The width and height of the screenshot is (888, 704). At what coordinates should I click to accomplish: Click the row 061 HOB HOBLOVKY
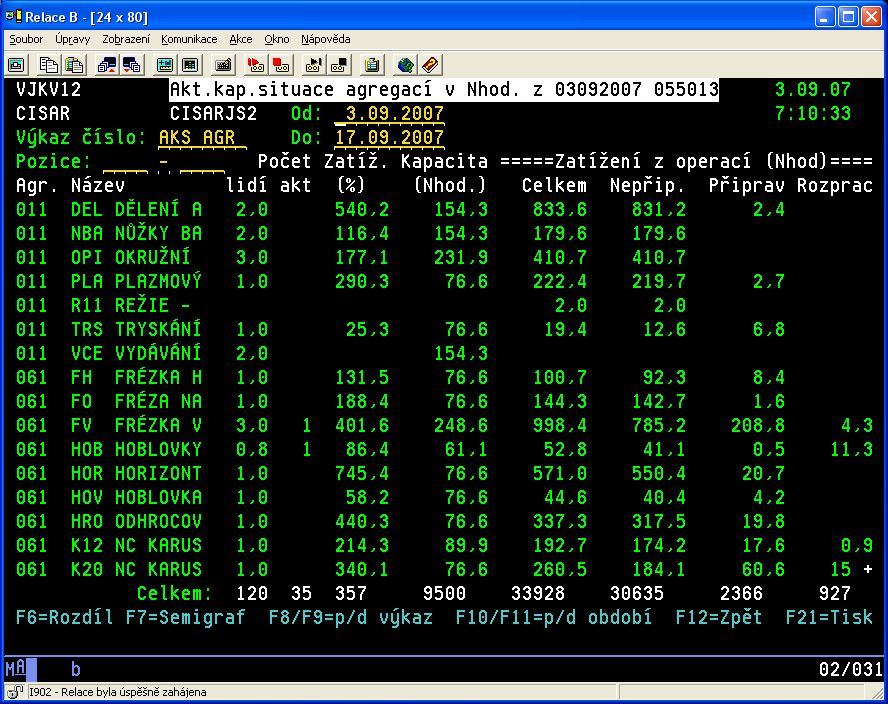point(444,449)
